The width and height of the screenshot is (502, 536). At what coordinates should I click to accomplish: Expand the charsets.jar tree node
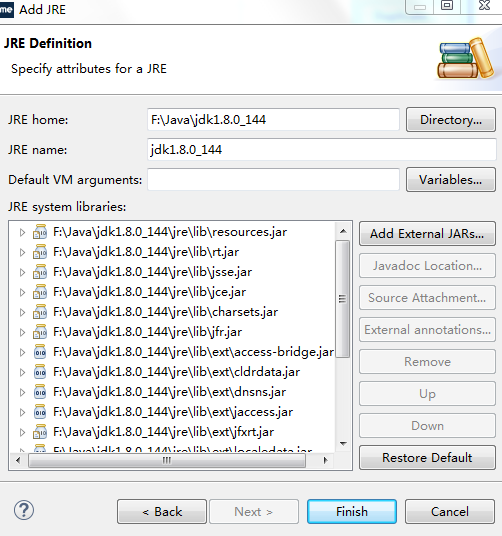(x=22, y=312)
